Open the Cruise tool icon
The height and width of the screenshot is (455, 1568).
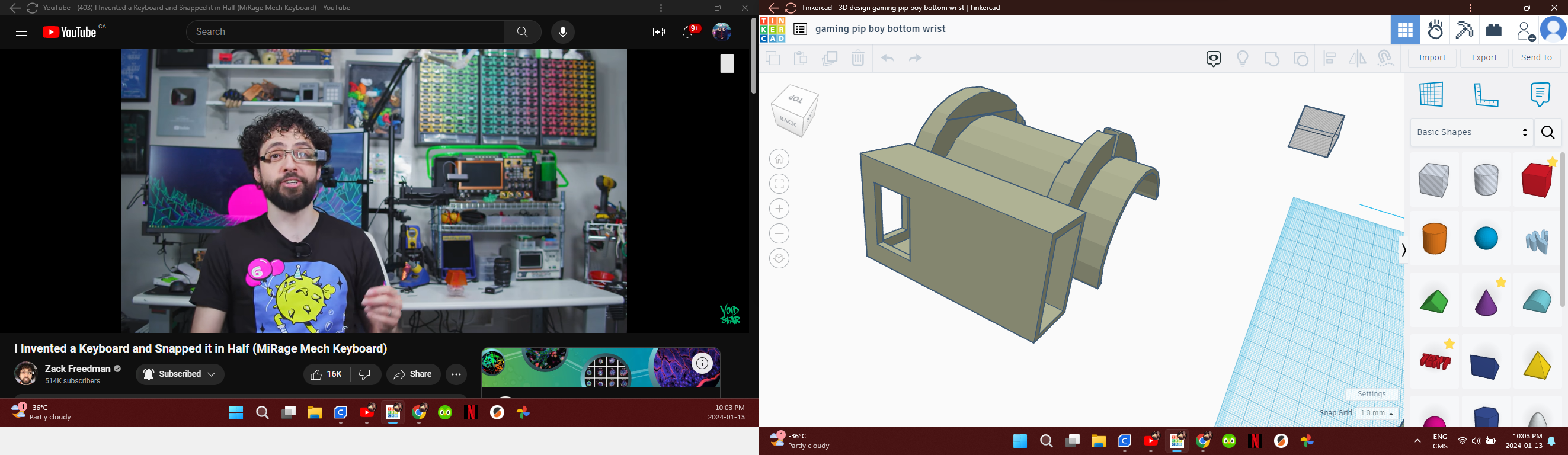pyautogui.click(x=1386, y=59)
